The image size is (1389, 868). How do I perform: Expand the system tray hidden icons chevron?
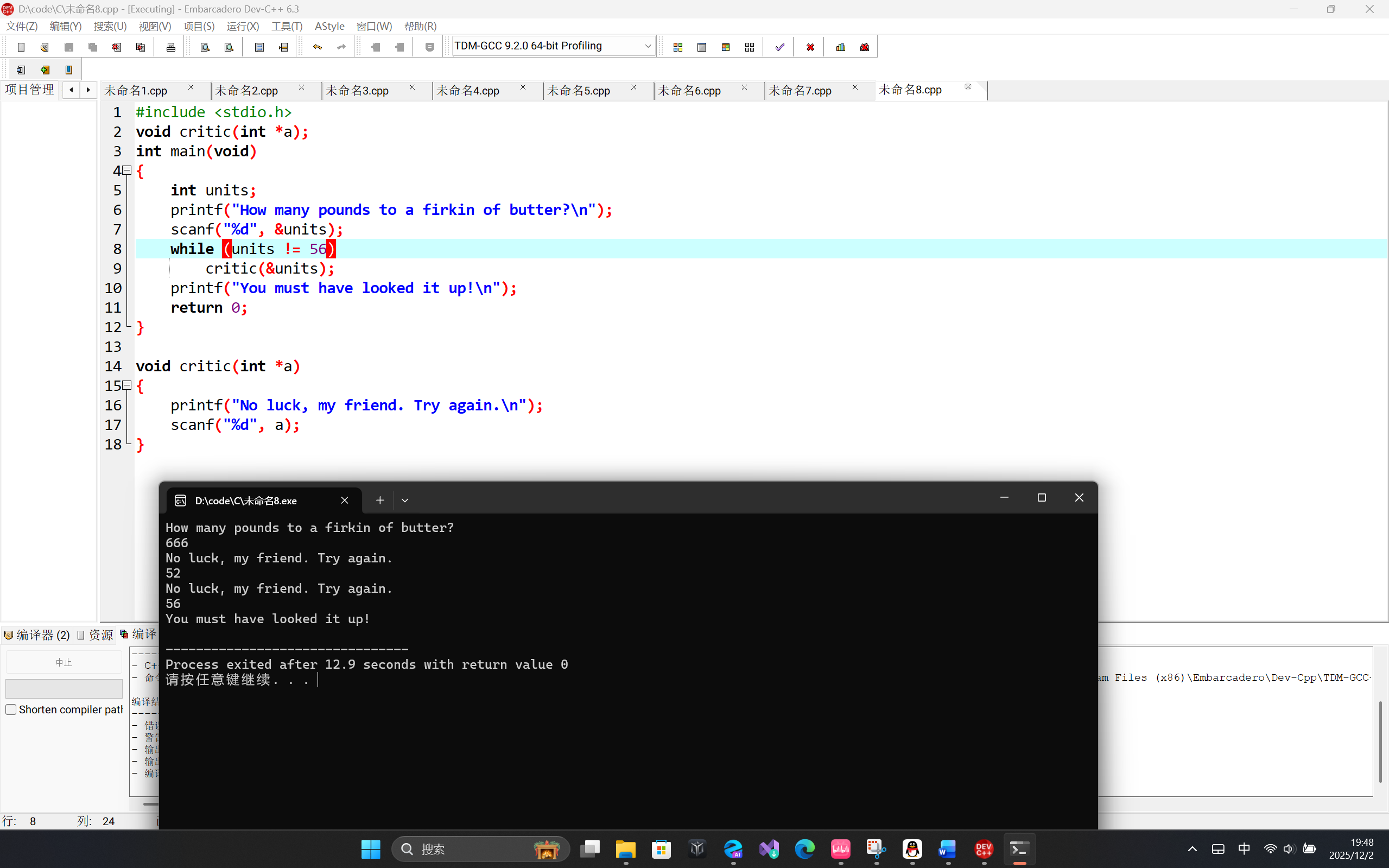pos(1192,849)
